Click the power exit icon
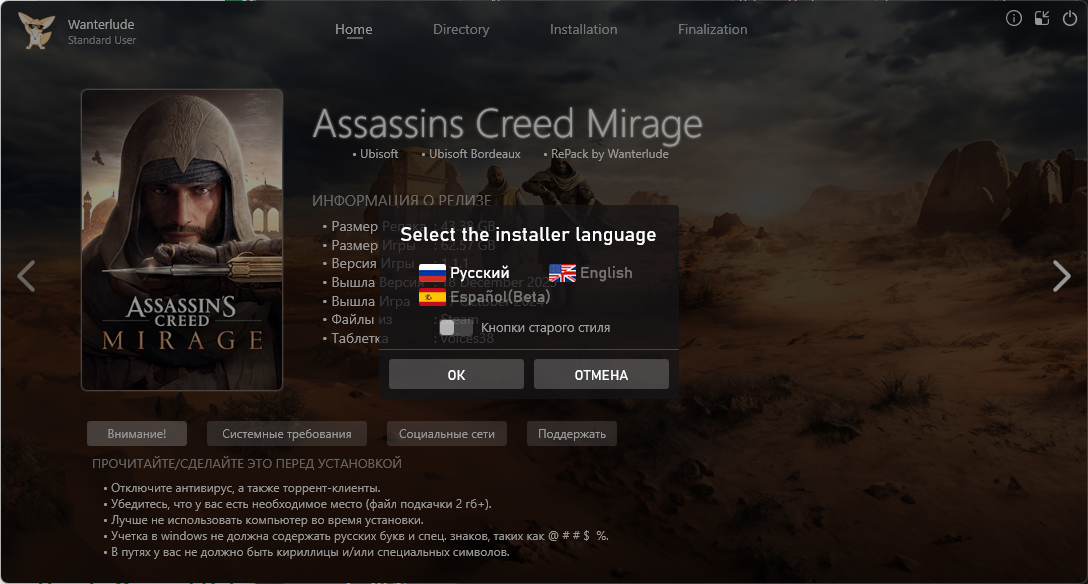Screen dimensions: 1088x584 [x=1070, y=19]
